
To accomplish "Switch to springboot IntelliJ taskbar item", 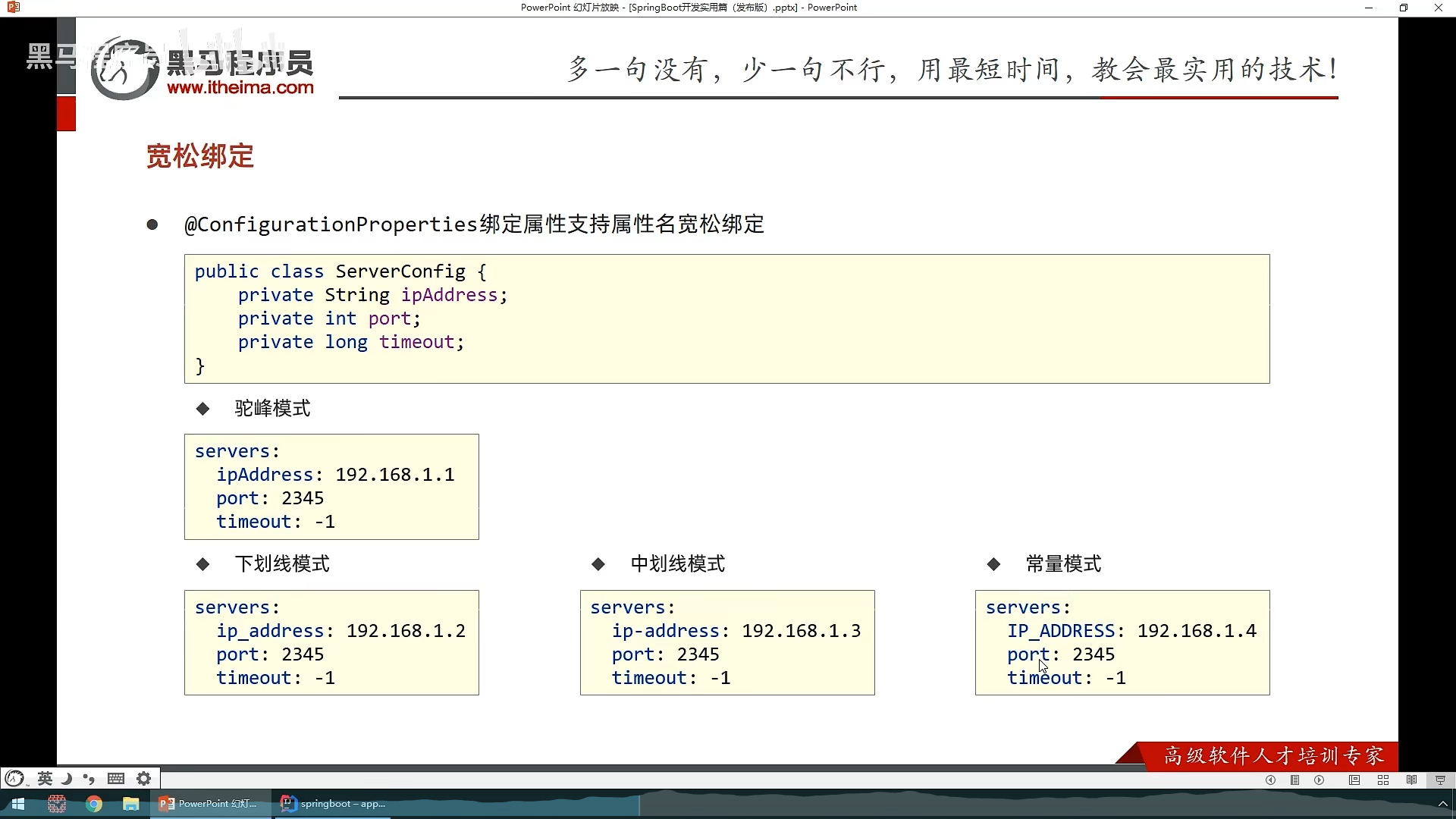I will pos(334,804).
